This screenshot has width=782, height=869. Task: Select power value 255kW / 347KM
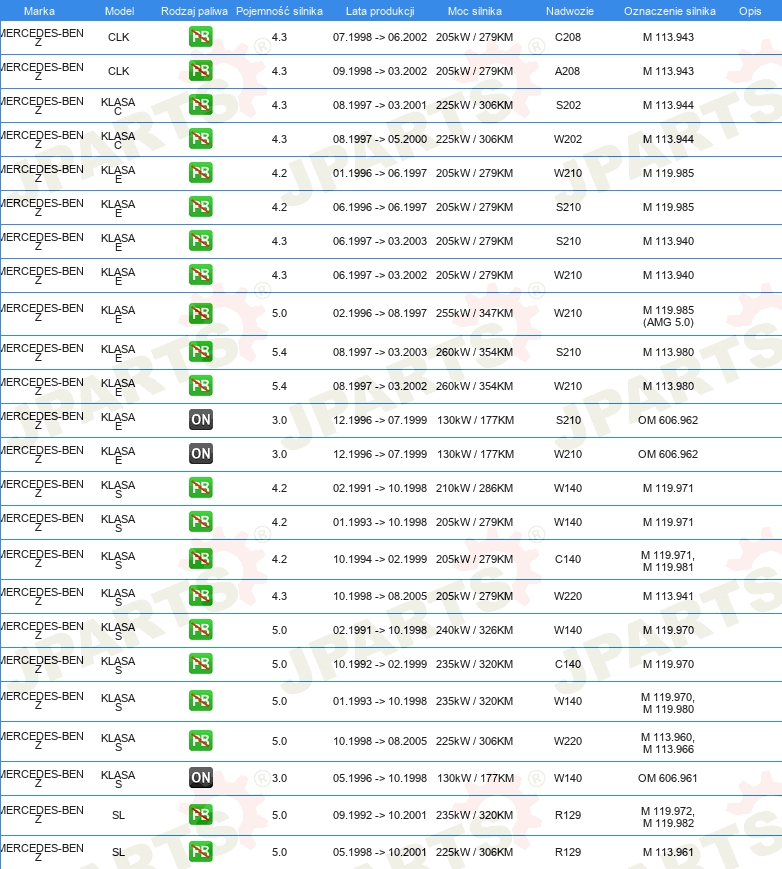pos(474,313)
